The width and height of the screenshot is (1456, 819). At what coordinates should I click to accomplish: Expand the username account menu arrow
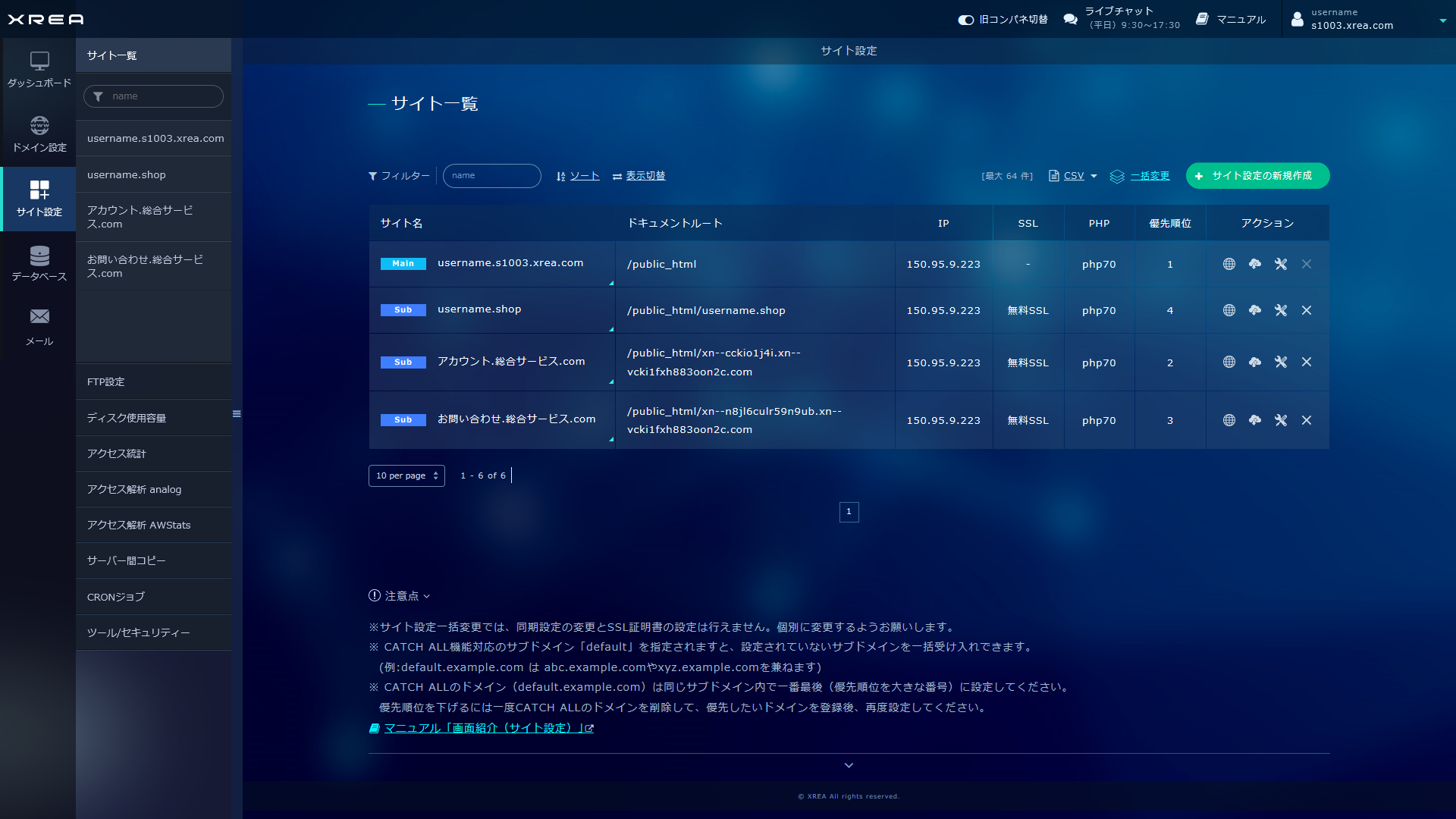pos(1442,20)
